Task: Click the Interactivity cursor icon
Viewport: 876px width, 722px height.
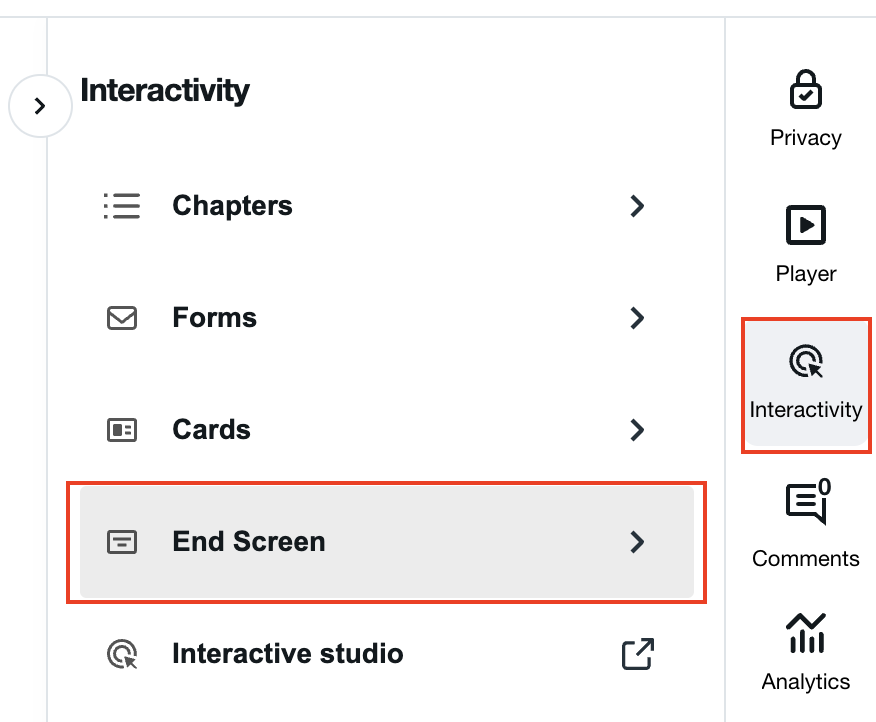Action: click(x=806, y=361)
